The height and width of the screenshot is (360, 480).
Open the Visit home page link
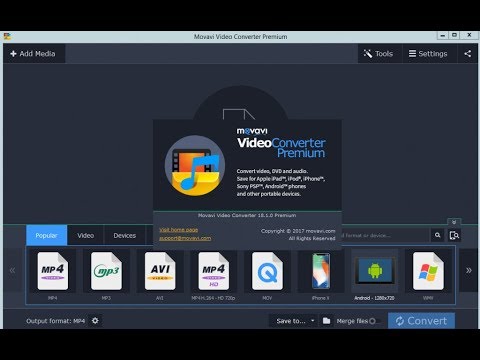pyautogui.click(x=179, y=230)
